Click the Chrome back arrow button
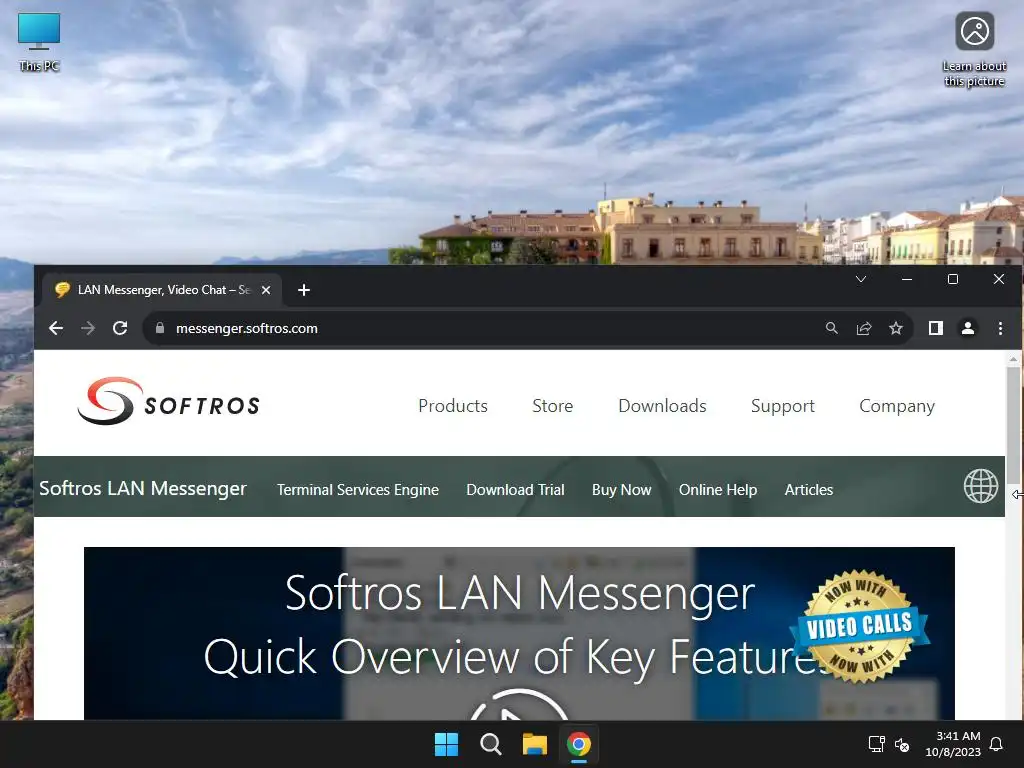The width and height of the screenshot is (1024, 768). tap(56, 328)
